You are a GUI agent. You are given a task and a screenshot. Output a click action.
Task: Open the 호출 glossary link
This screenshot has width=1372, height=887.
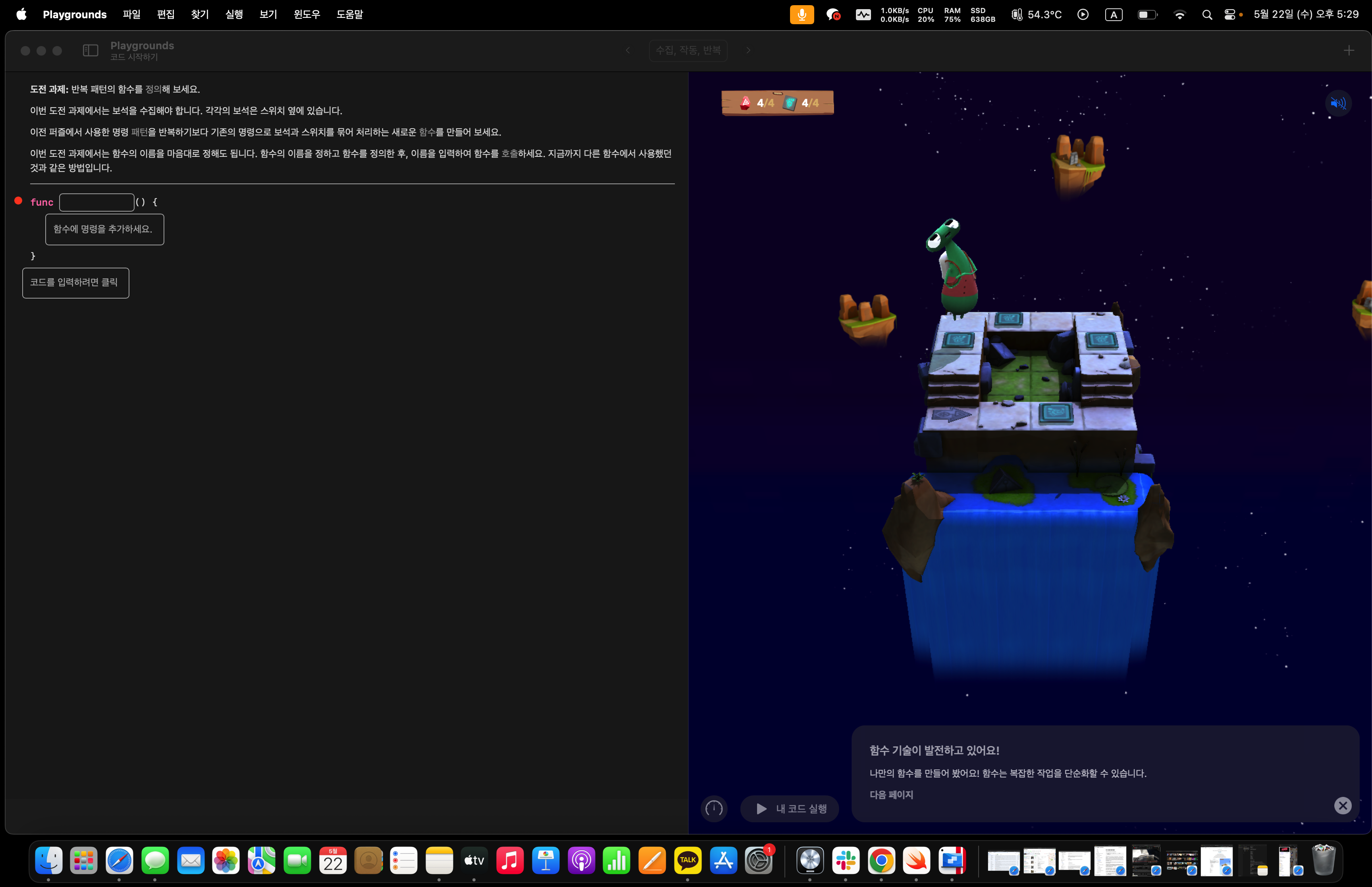509,154
